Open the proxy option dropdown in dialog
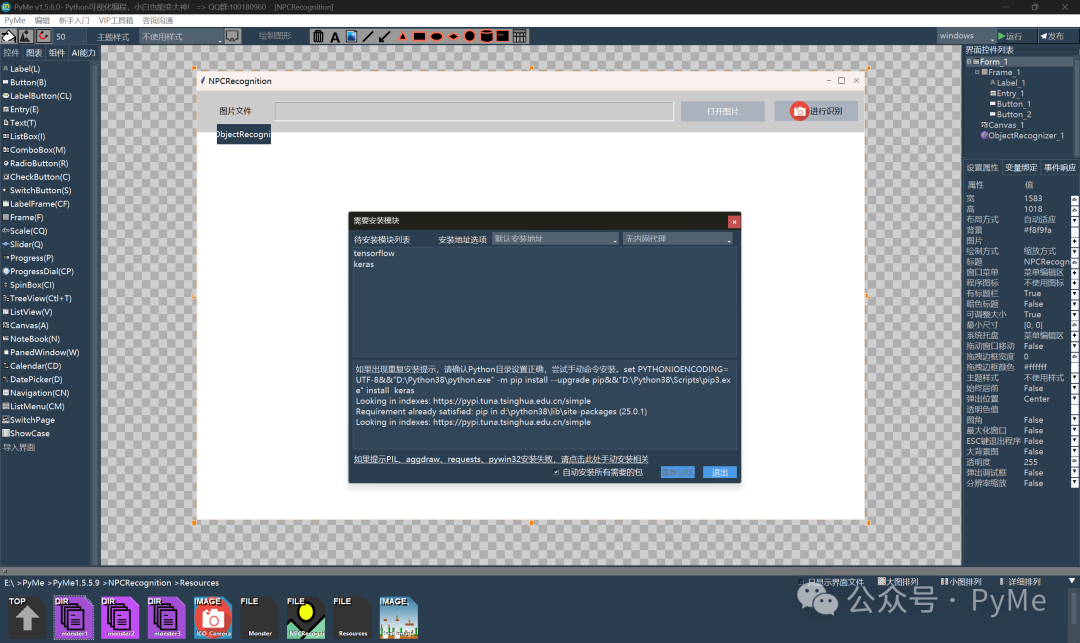Image resolution: width=1080 pixels, height=643 pixels. 678,239
